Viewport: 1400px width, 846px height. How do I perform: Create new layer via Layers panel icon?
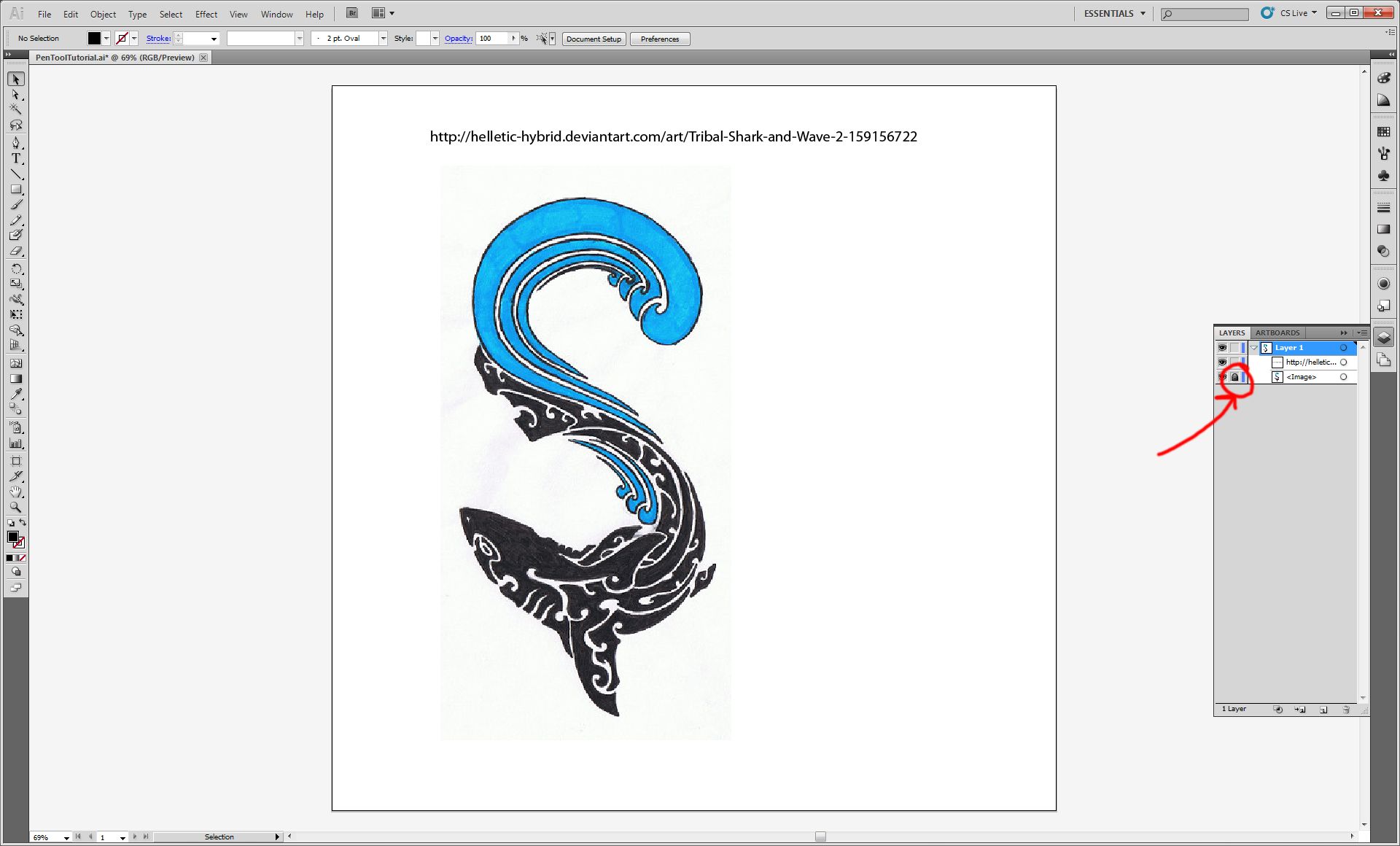[1323, 710]
